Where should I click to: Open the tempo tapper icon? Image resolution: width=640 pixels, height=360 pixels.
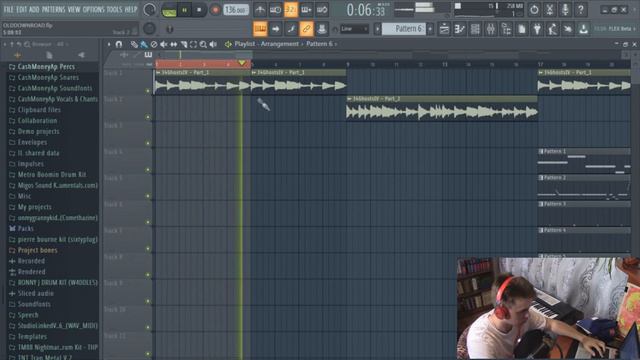coord(553,29)
